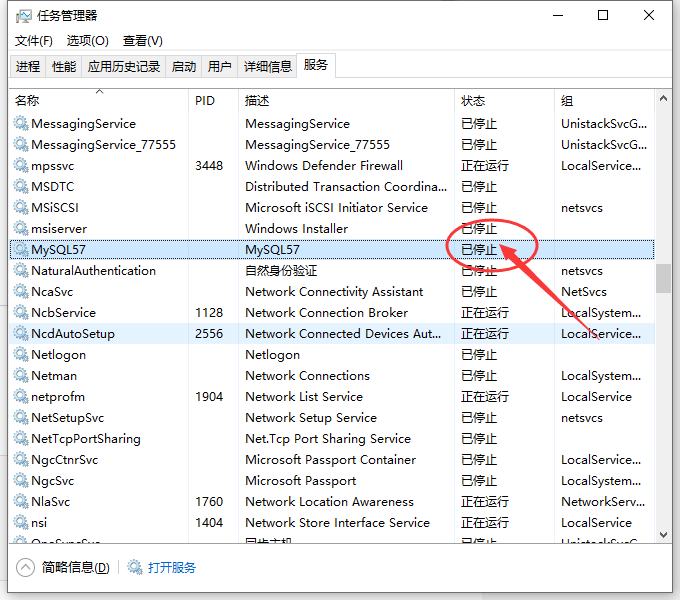The image size is (680, 600).
Task: Click the netprofm service gear icon
Action: 21,396
